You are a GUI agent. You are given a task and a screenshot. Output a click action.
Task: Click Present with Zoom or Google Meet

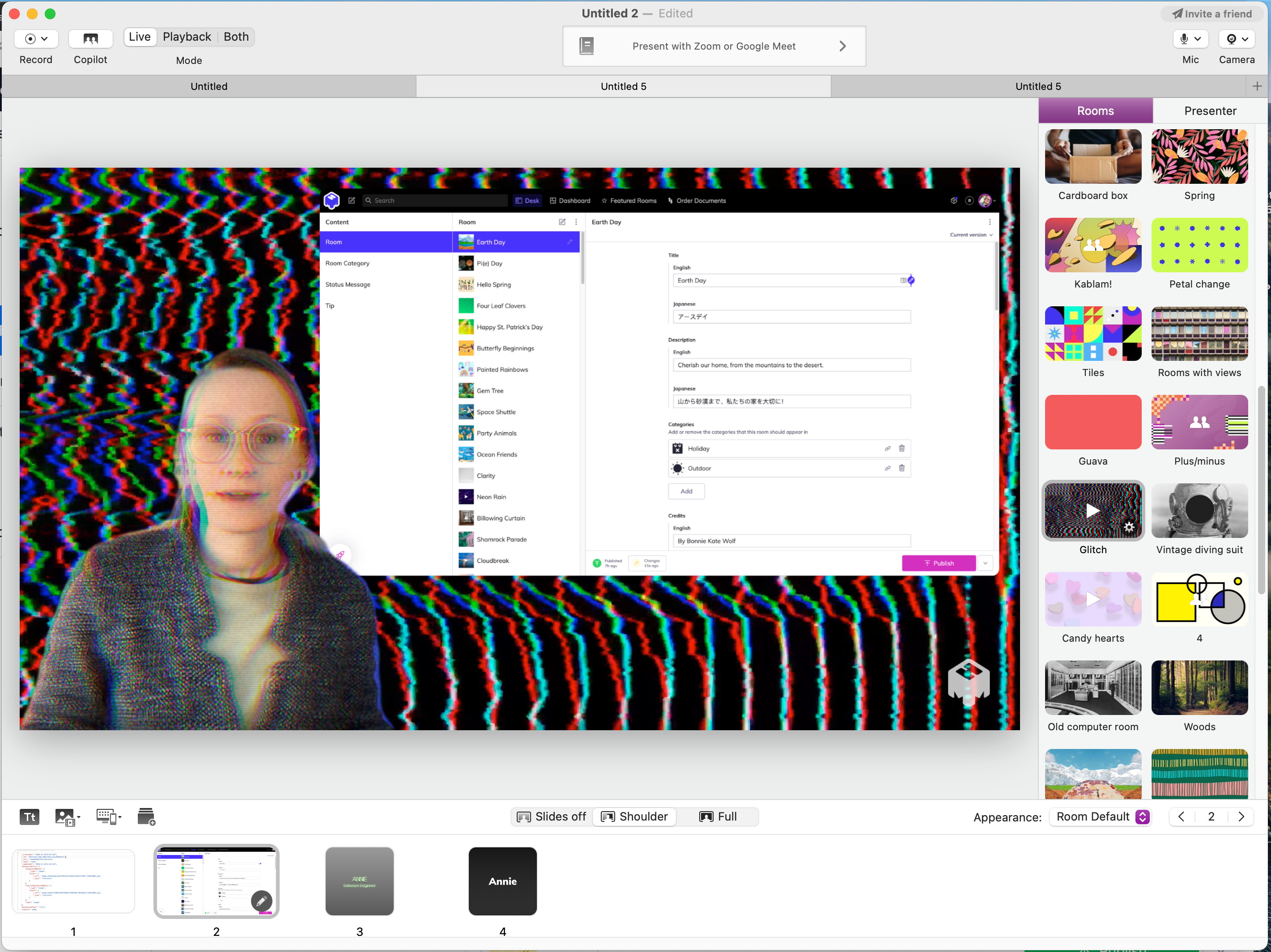click(714, 46)
